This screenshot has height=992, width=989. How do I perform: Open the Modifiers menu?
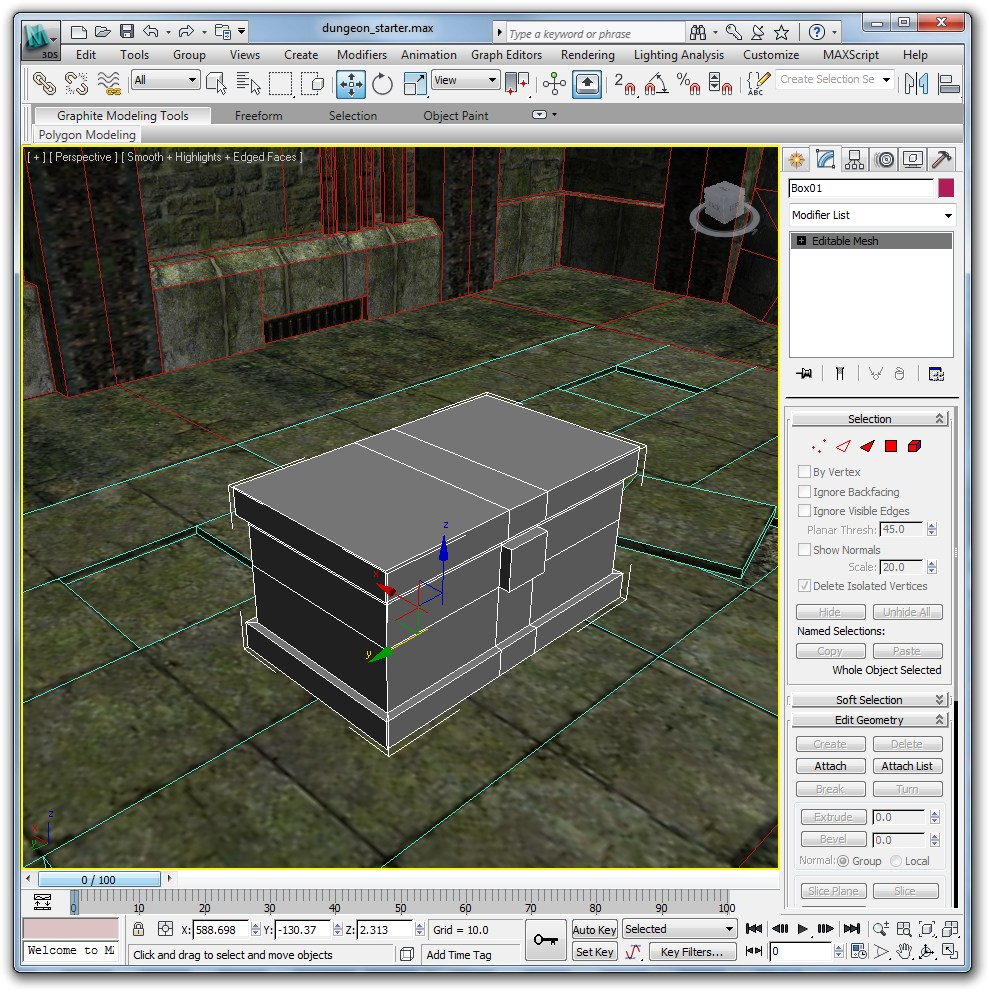coord(362,55)
